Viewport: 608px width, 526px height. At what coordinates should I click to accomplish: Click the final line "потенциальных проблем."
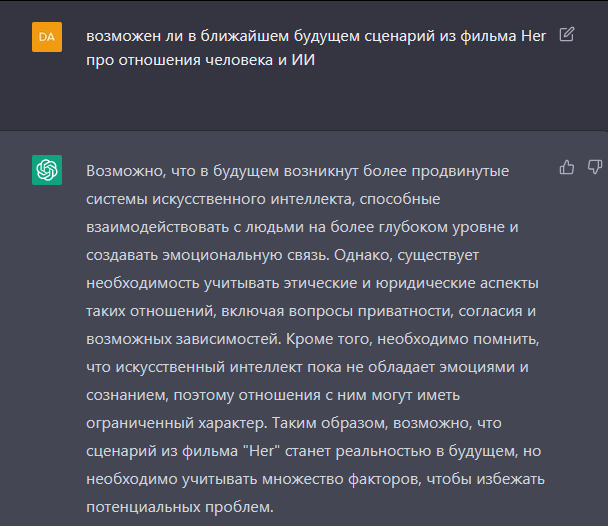[180, 507]
